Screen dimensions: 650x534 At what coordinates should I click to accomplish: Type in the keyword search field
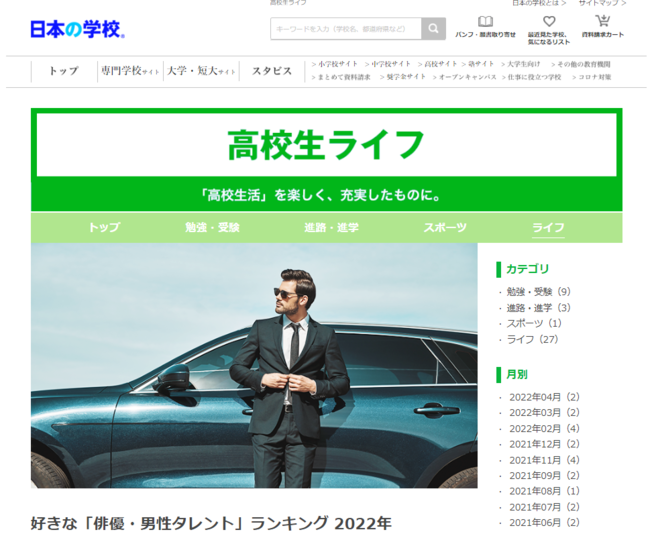click(x=345, y=29)
